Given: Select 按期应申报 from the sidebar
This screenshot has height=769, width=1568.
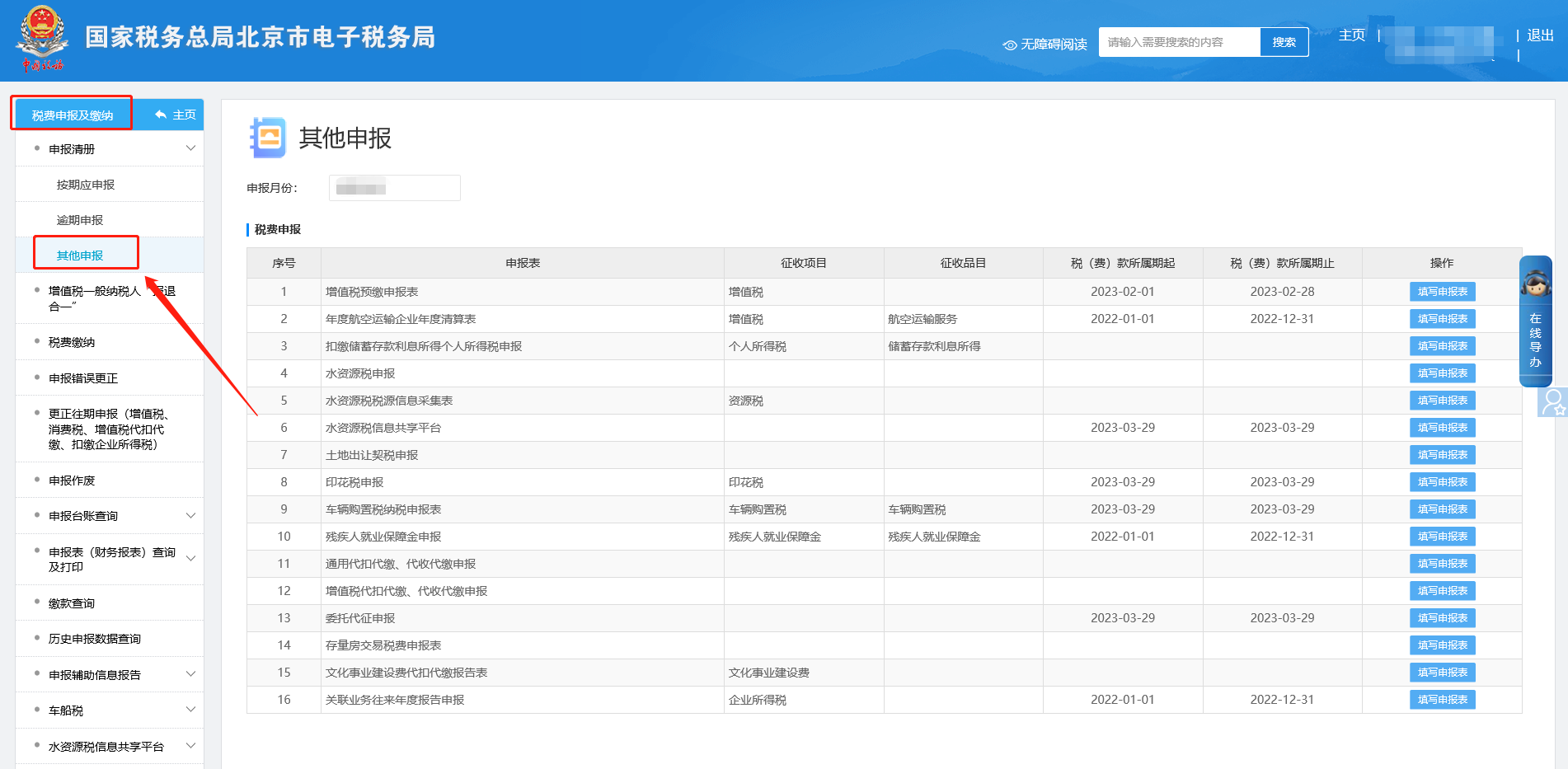Looking at the screenshot, I should pyautogui.click(x=85, y=183).
